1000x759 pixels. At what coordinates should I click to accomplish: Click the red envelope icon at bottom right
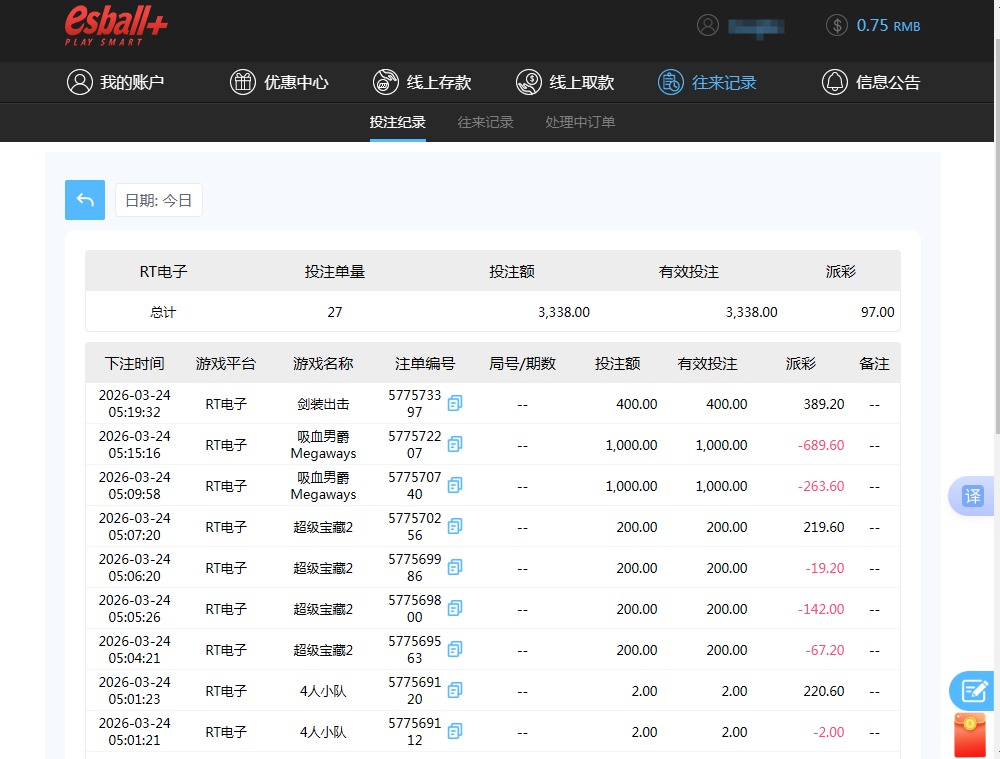pyautogui.click(x=971, y=735)
